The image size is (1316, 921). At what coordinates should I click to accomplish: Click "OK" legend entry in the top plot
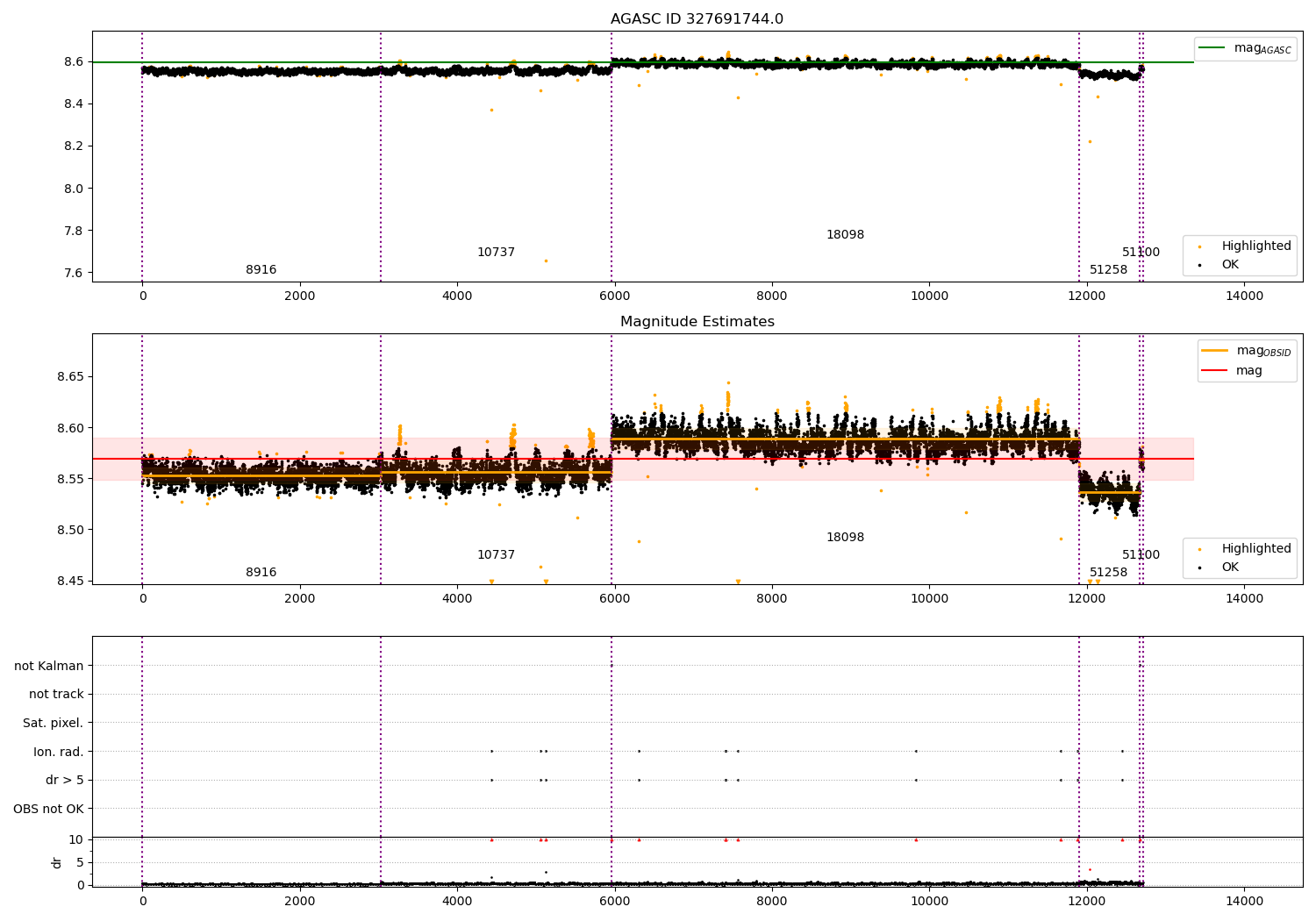(1219, 264)
